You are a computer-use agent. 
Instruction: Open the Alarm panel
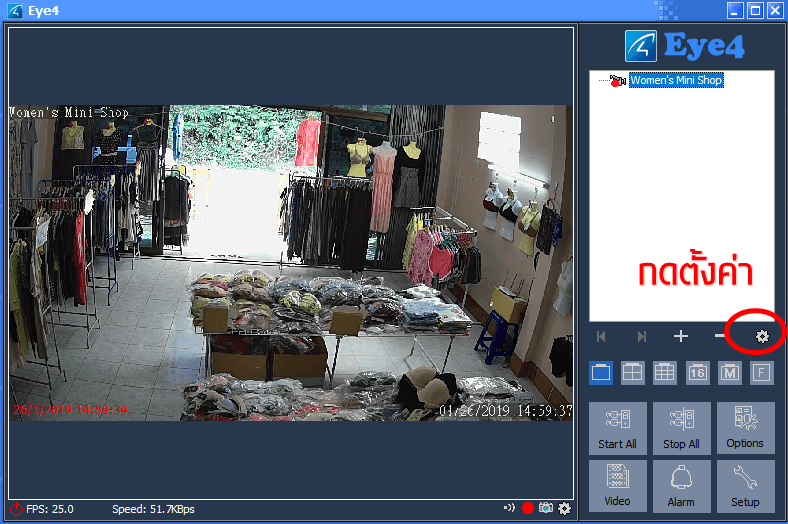click(681, 486)
